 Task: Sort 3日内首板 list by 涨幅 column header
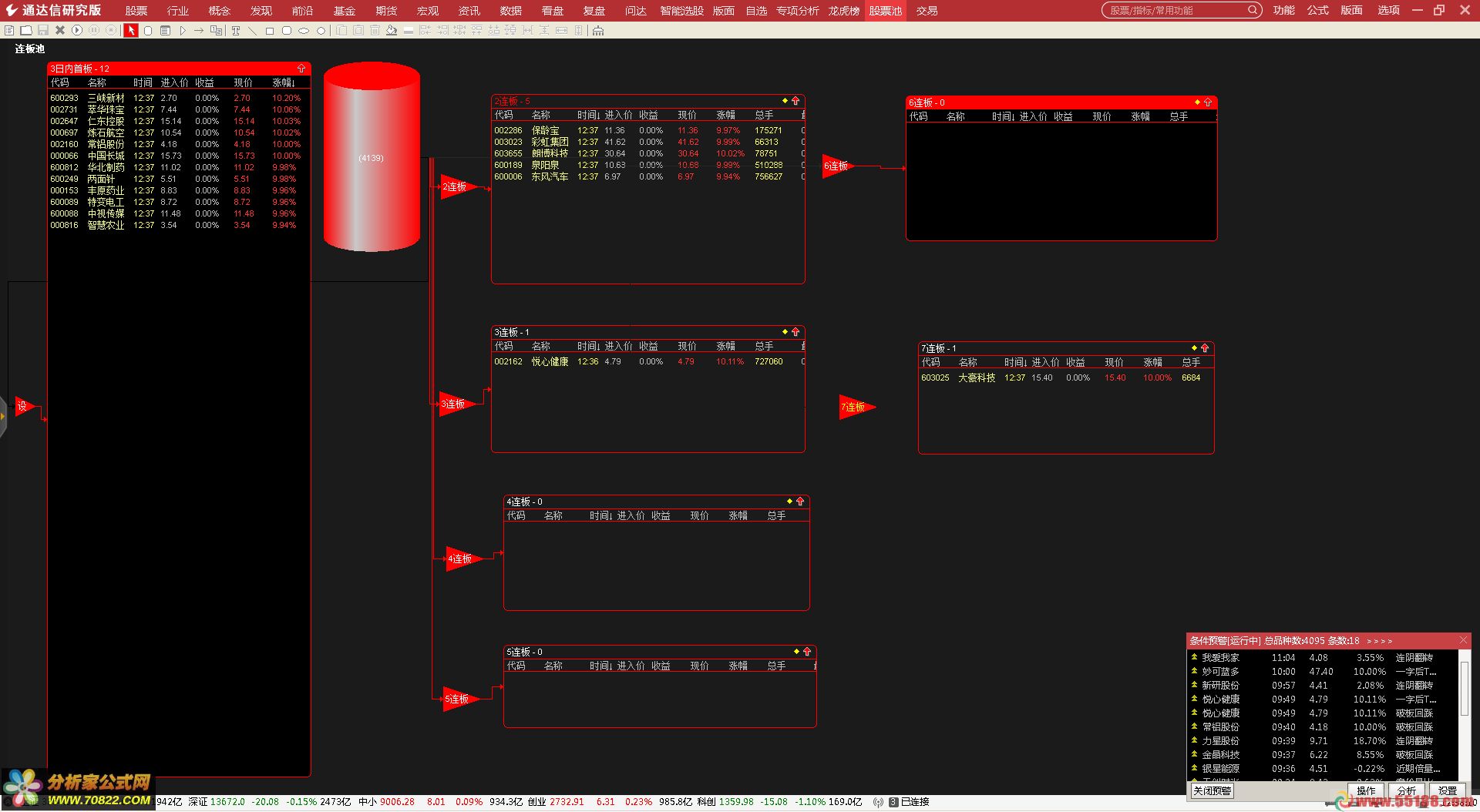[x=283, y=82]
